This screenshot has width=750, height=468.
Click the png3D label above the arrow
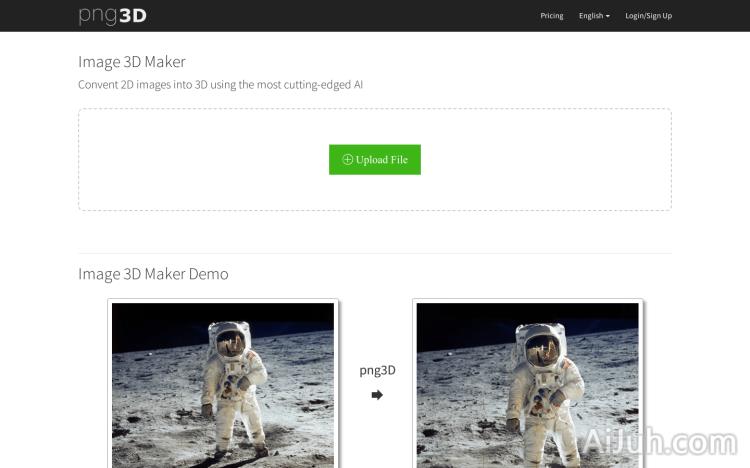pyautogui.click(x=377, y=370)
